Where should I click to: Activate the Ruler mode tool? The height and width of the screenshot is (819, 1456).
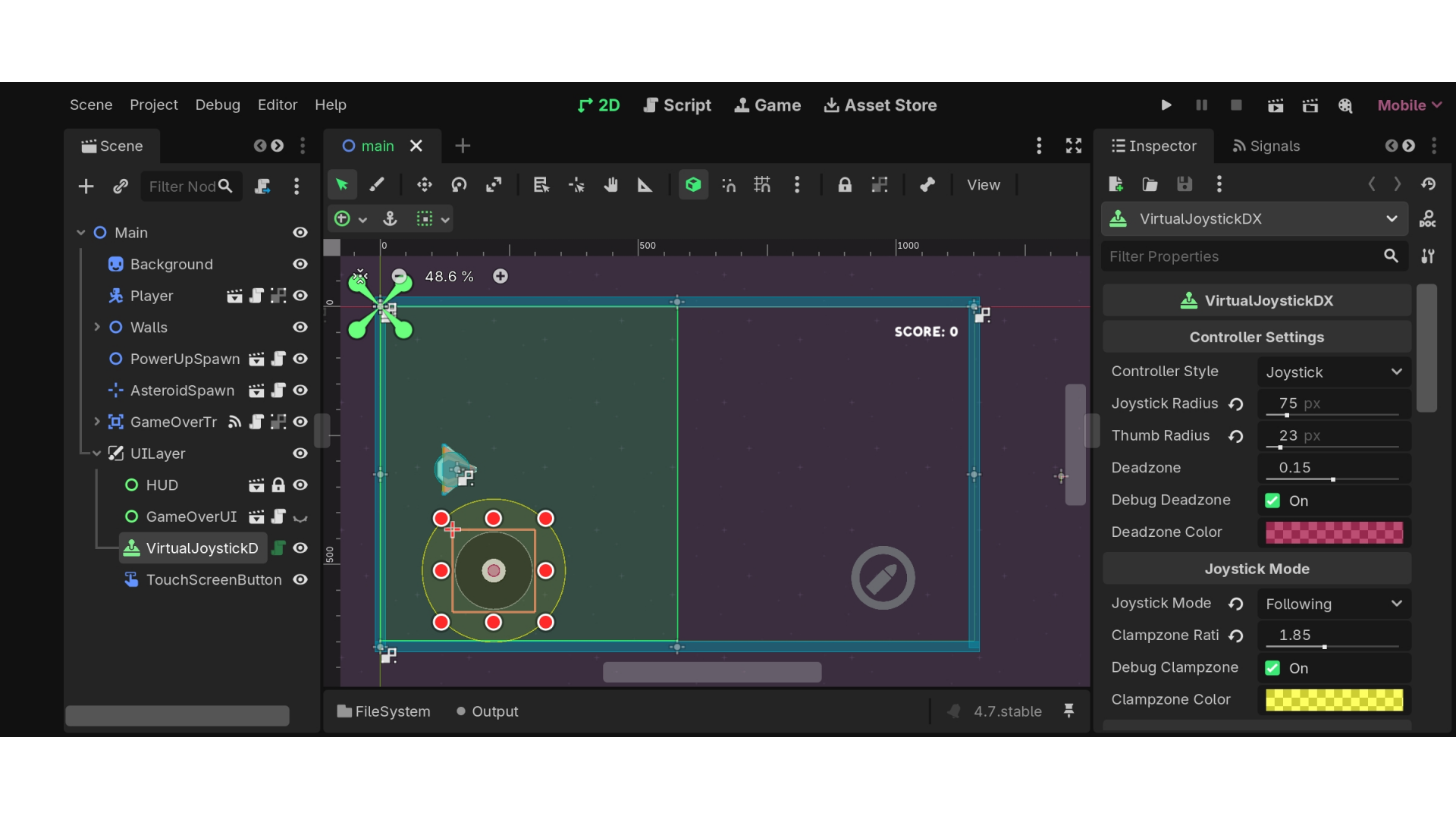point(645,185)
